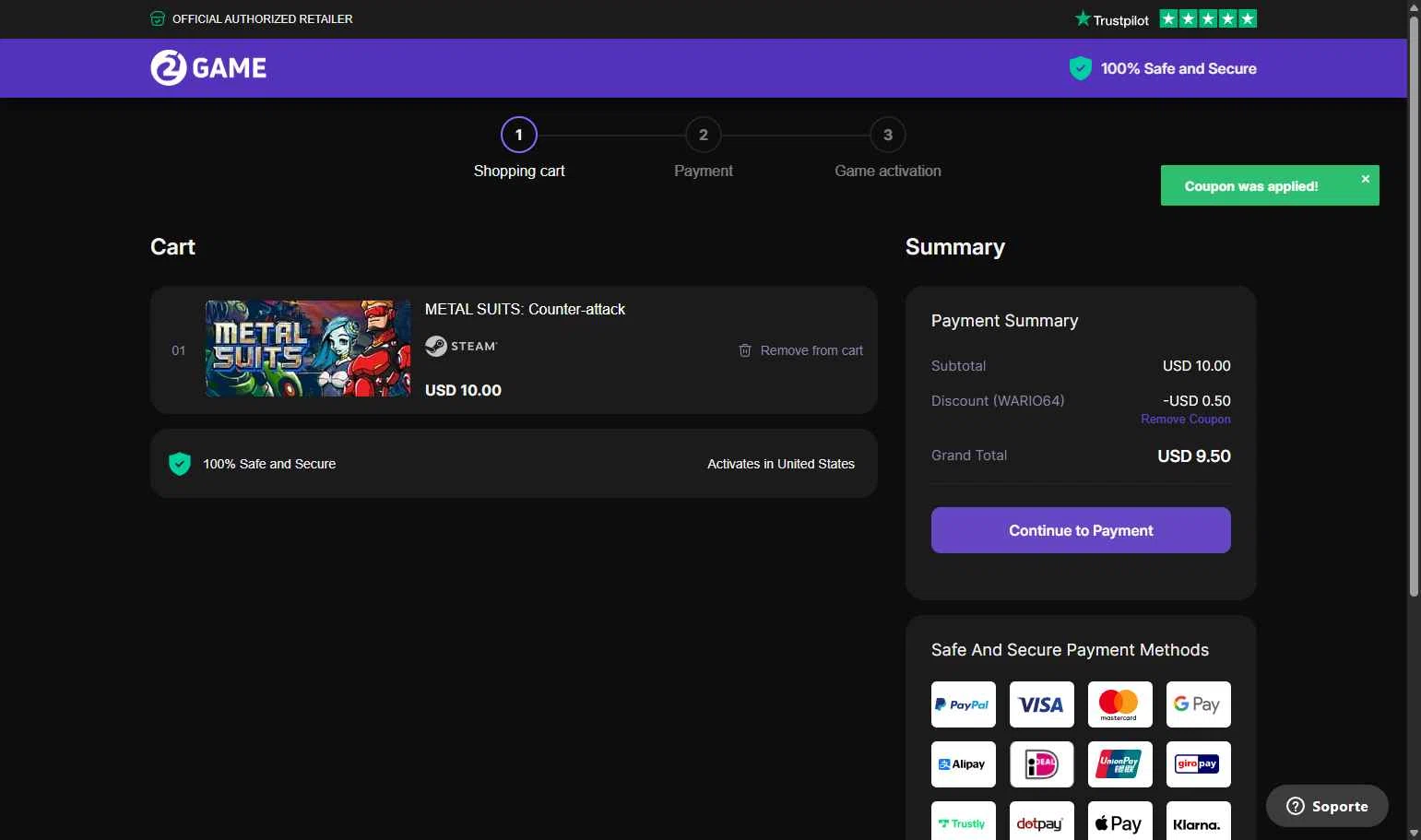Click the Grand Total USD 9.50 value
Image resolution: width=1421 pixels, height=840 pixels.
coord(1194,455)
